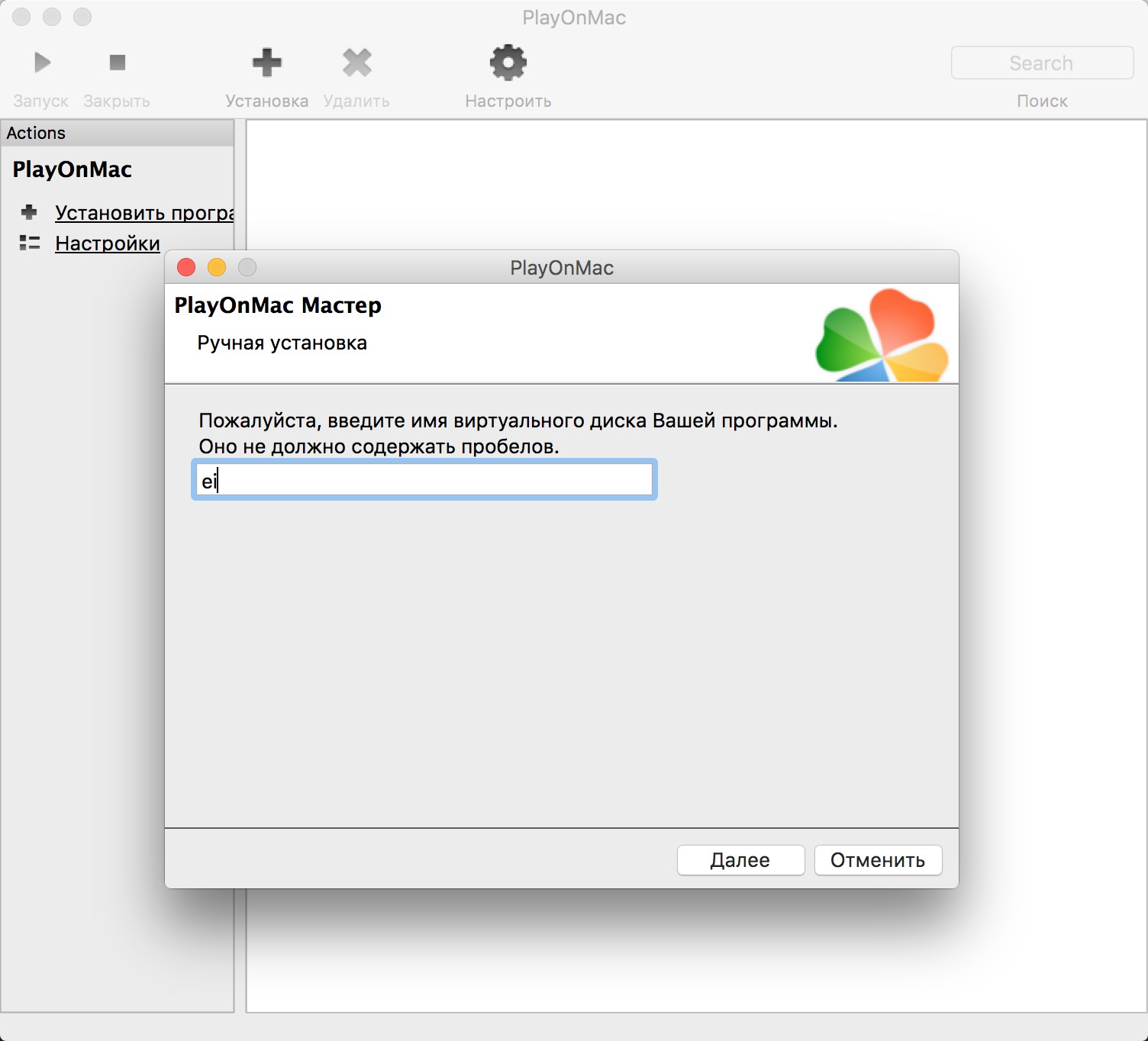Image resolution: width=1148 pixels, height=1041 pixels.
Task: Click the Запуск play icon
Action: click(x=42, y=63)
